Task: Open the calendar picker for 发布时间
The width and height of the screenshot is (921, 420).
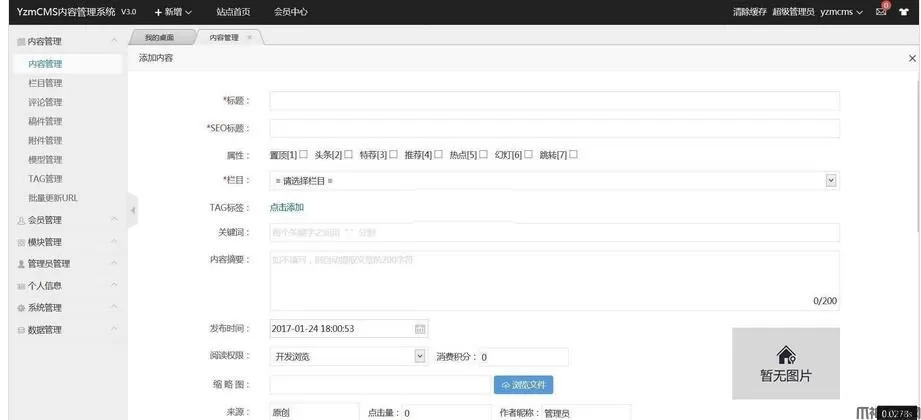Action: [420, 328]
